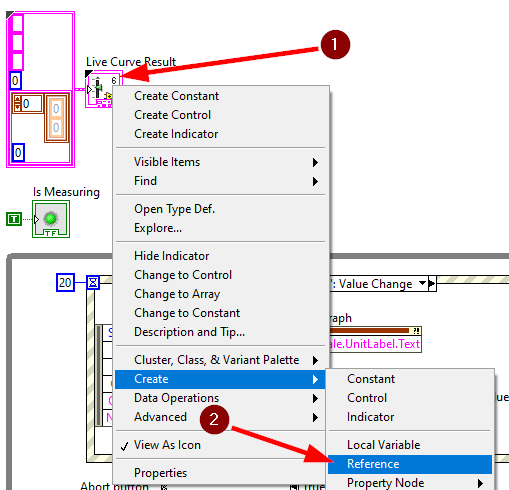Select the numeric constant 20
This screenshot has width=509, height=490.
pyautogui.click(x=65, y=283)
